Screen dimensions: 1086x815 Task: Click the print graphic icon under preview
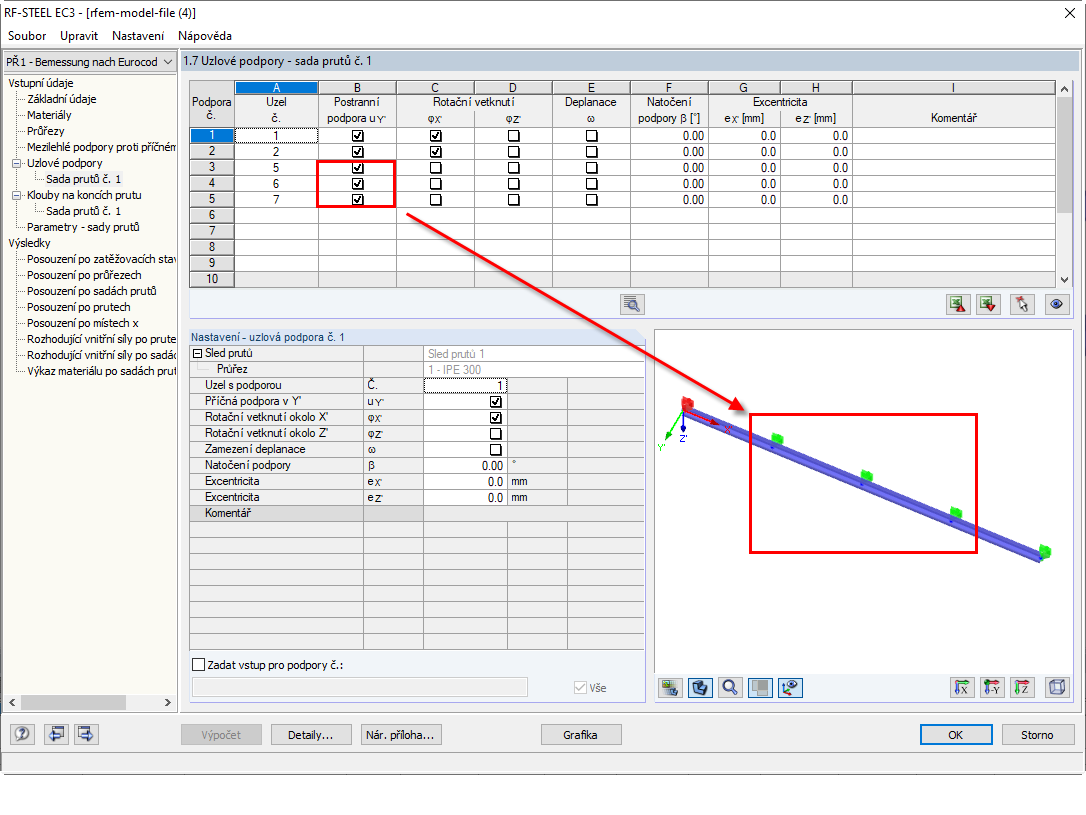pyautogui.click(x=670, y=688)
